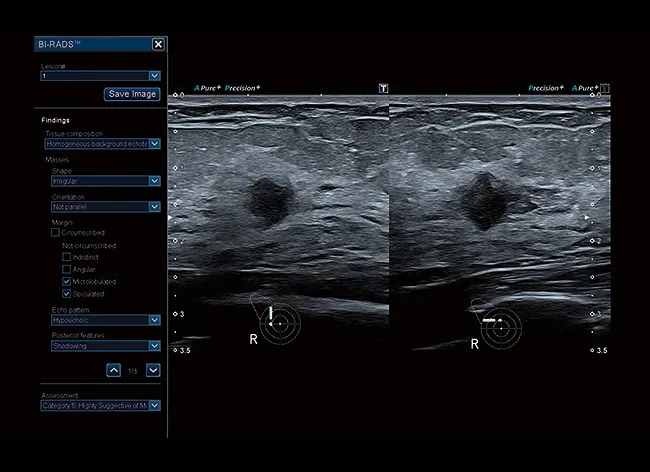
Task: Uncheck the Spiculated checkbox
Action: (67, 295)
